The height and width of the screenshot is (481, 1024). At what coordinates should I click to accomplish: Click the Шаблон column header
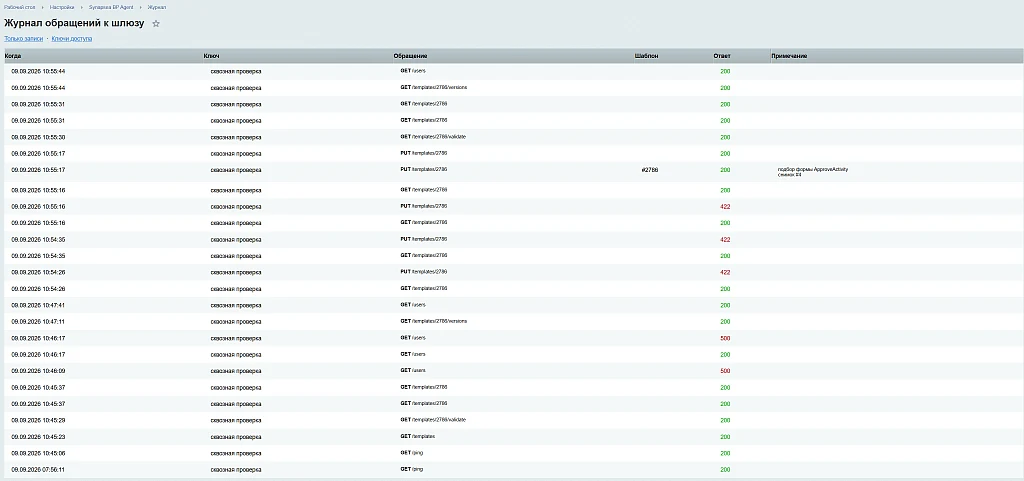click(x=647, y=56)
